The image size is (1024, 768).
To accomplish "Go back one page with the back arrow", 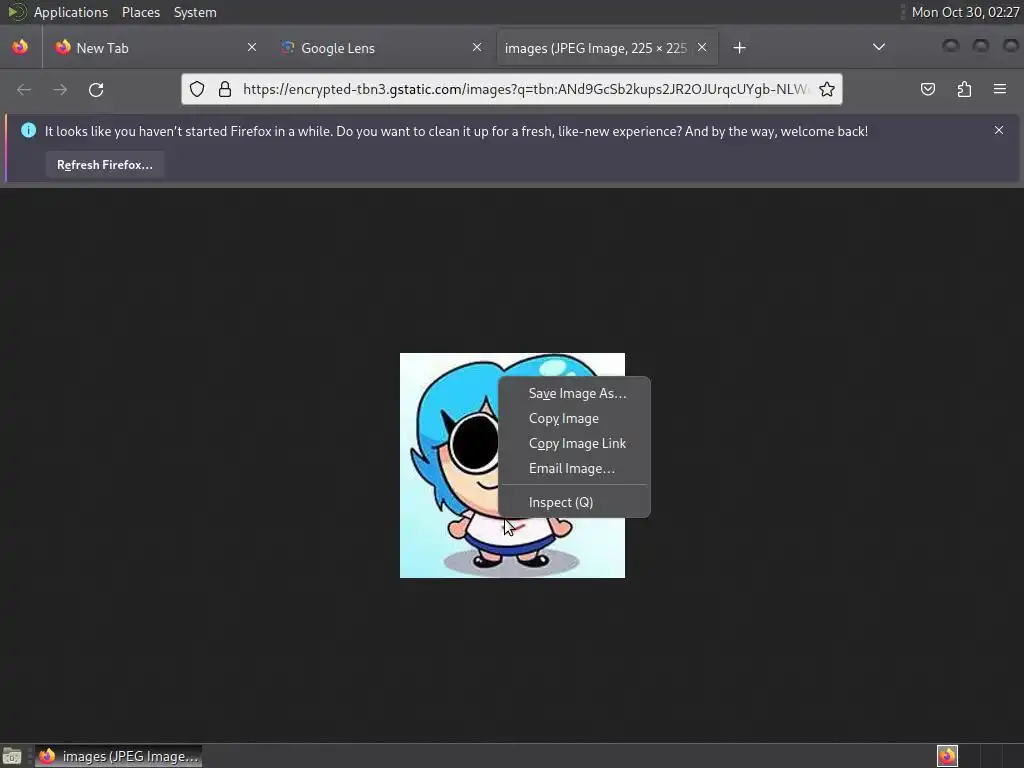I will click(x=24, y=89).
